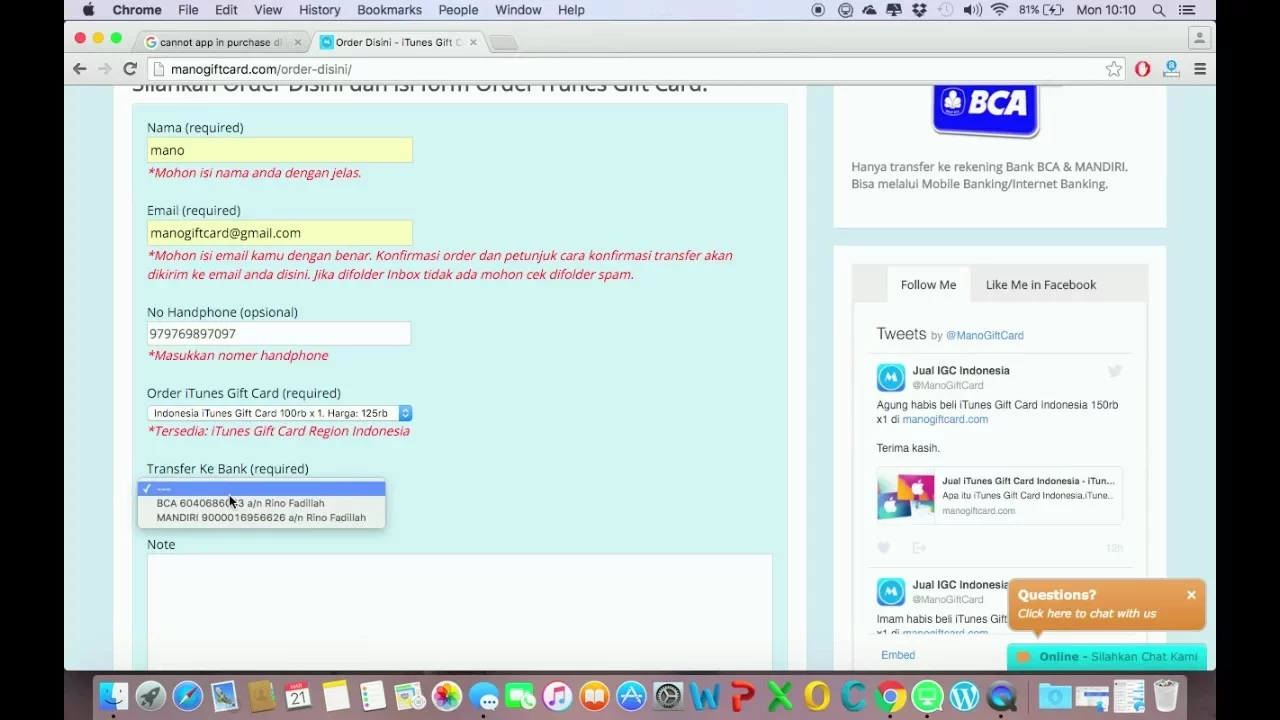Image resolution: width=1280 pixels, height=720 pixels.
Task: Choose the MANDIRI bank transfer option
Action: 261,518
